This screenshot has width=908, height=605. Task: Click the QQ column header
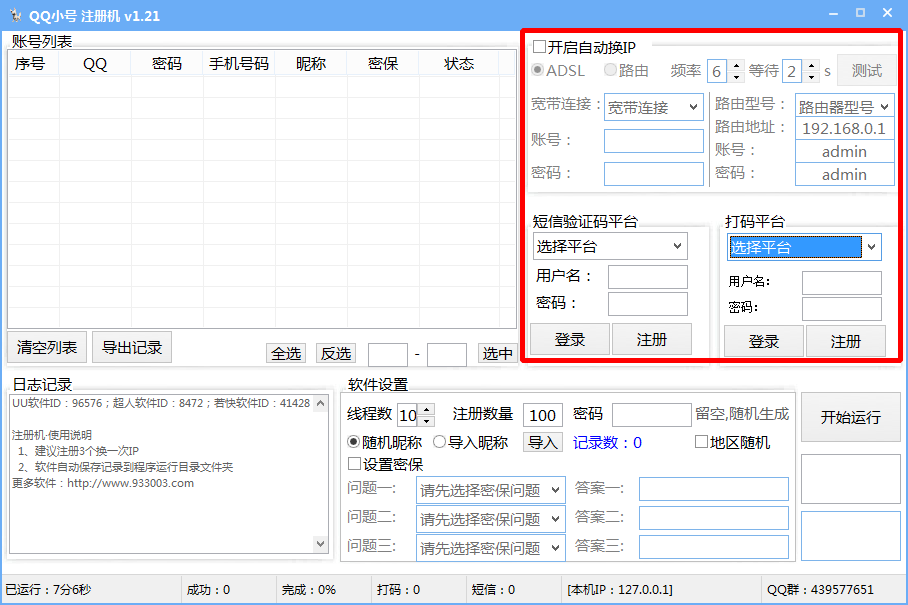tap(95, 64)
